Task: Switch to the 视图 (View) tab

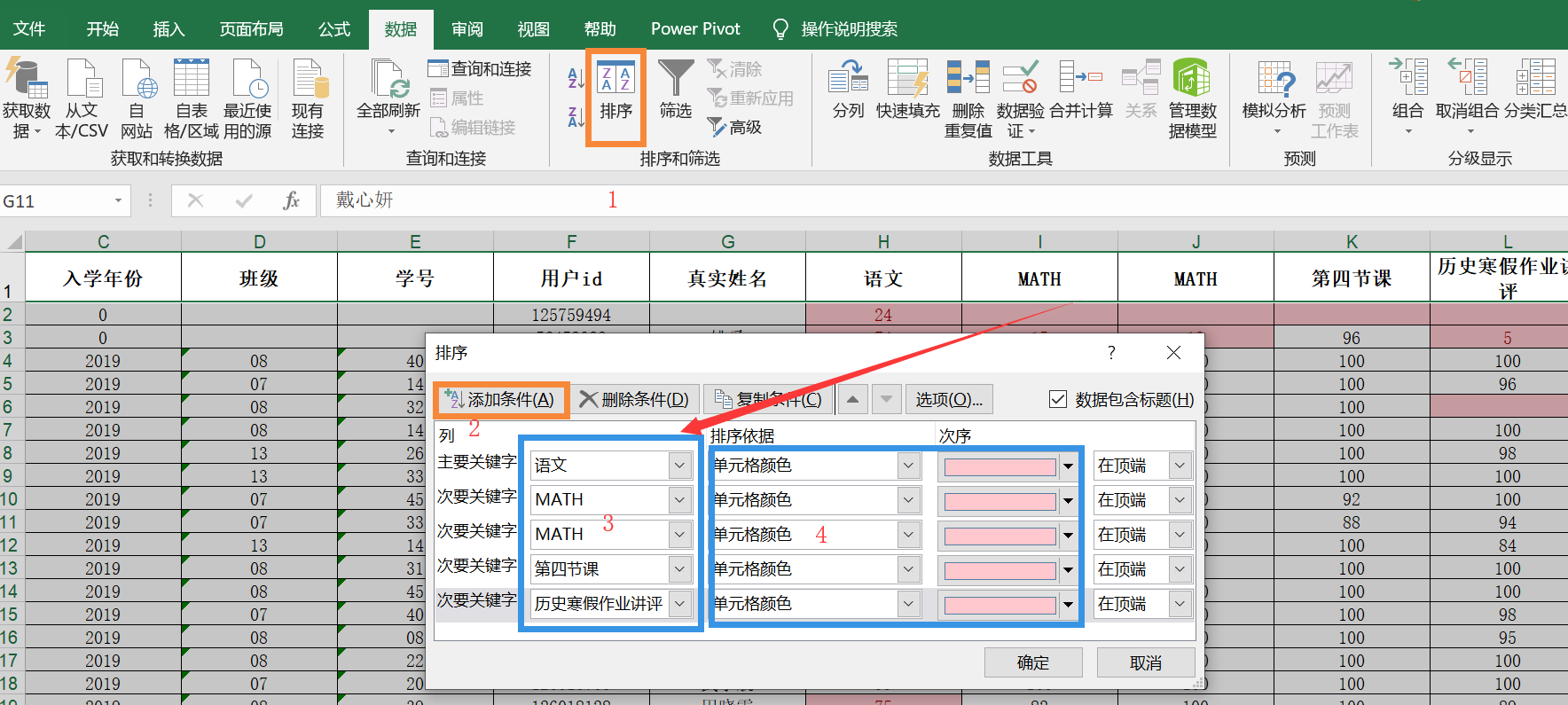Action: point(534,29)
